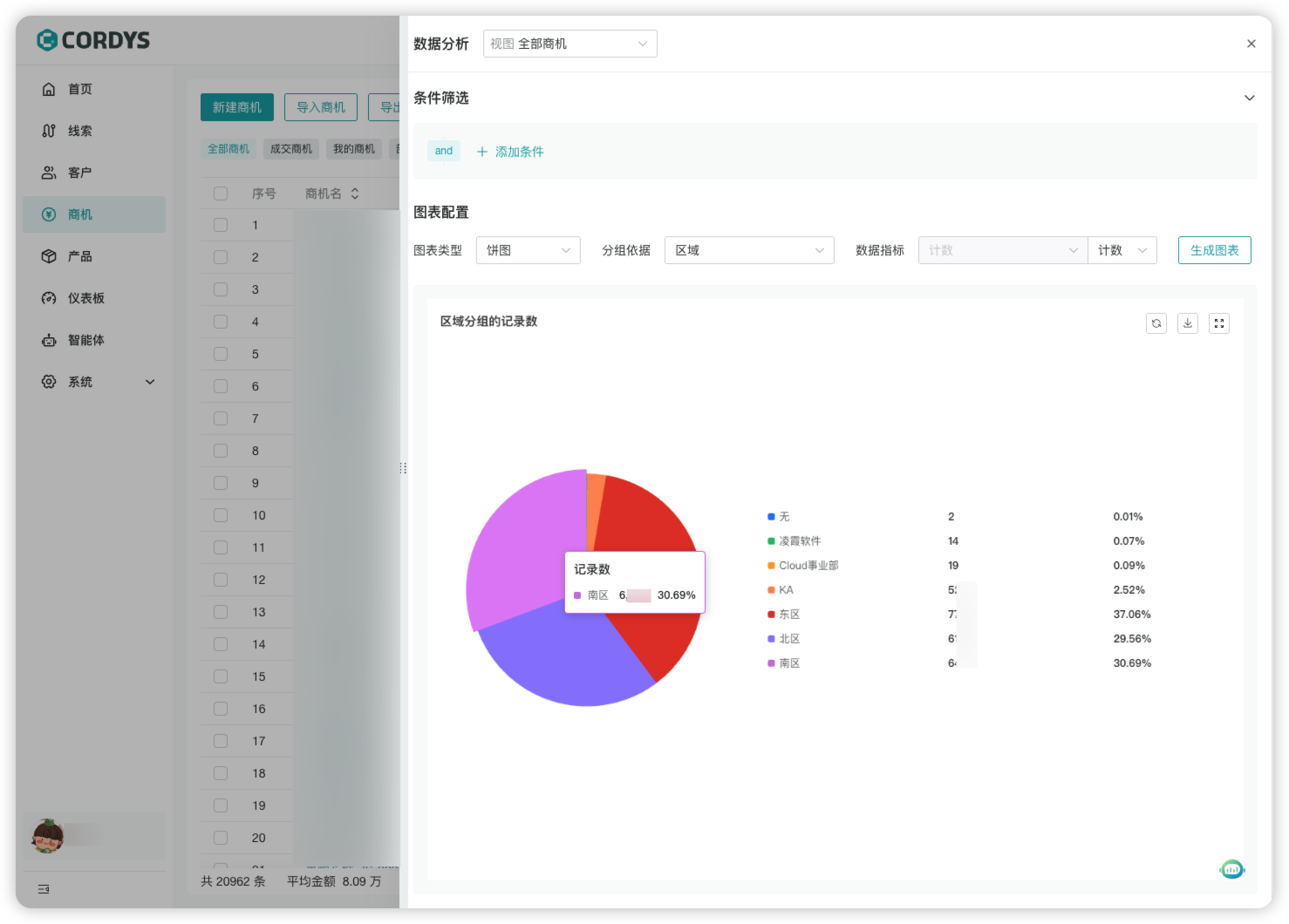The image size is (1289, 924).
Task: Click the red 东区 legend swatch
Action: (771, 615)
